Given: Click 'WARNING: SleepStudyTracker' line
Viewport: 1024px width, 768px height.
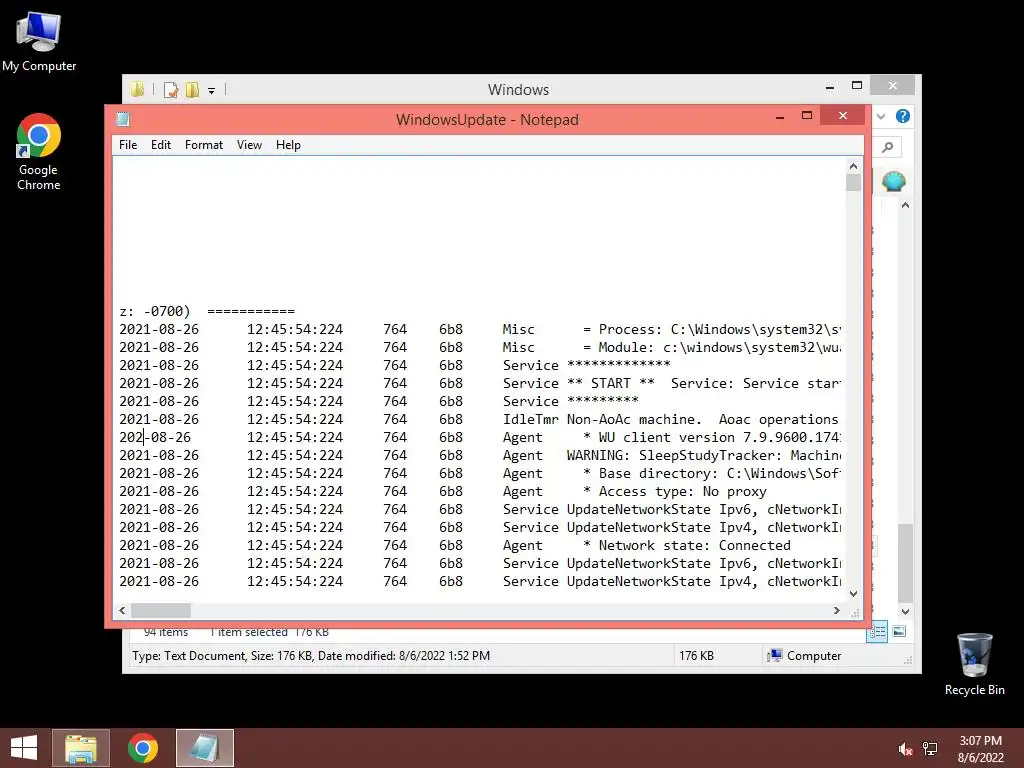Looking at the screenshot, I should tap(480, 455).
